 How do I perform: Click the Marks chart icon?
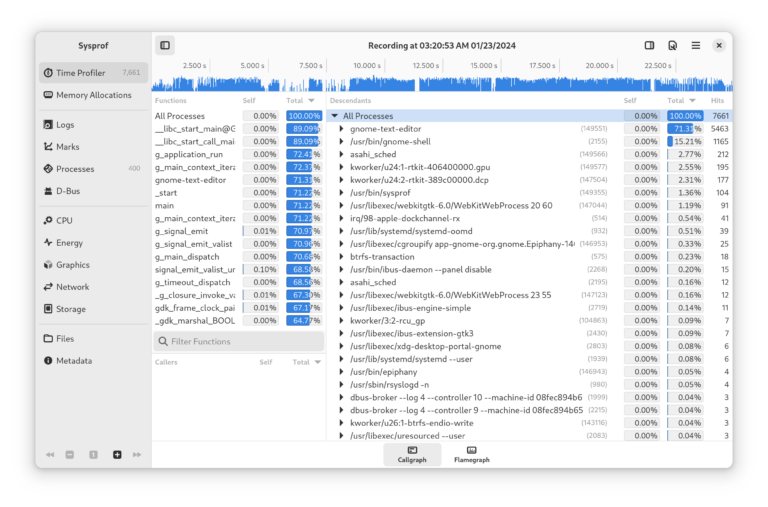point(48,146)
